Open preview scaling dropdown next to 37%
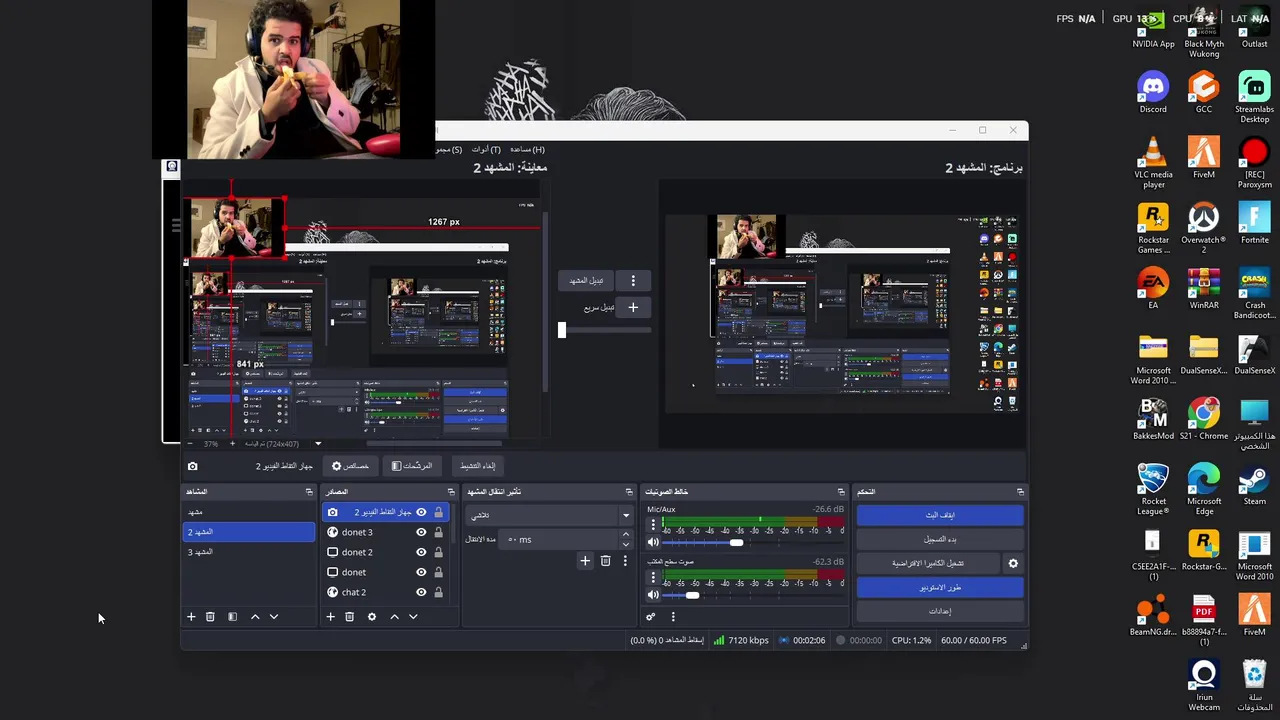Image resolution: width=1280 pixels, height=720 pixels. coord(318,443)
